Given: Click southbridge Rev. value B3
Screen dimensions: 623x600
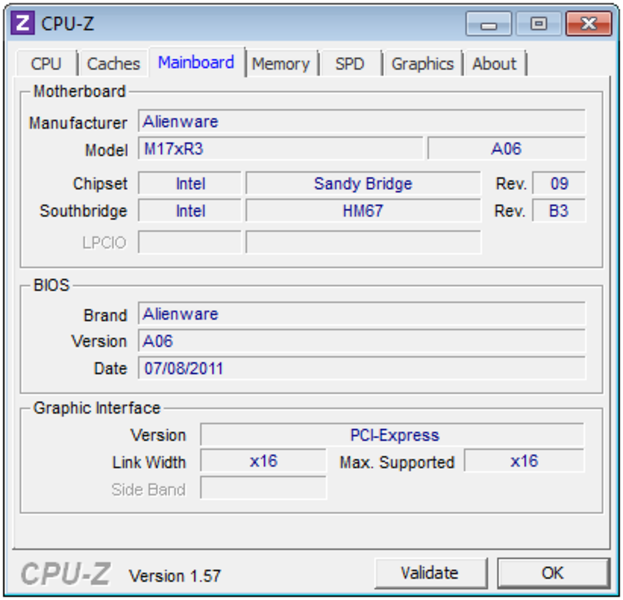Looking at the screenshot, I should click(x=559, y=211).
